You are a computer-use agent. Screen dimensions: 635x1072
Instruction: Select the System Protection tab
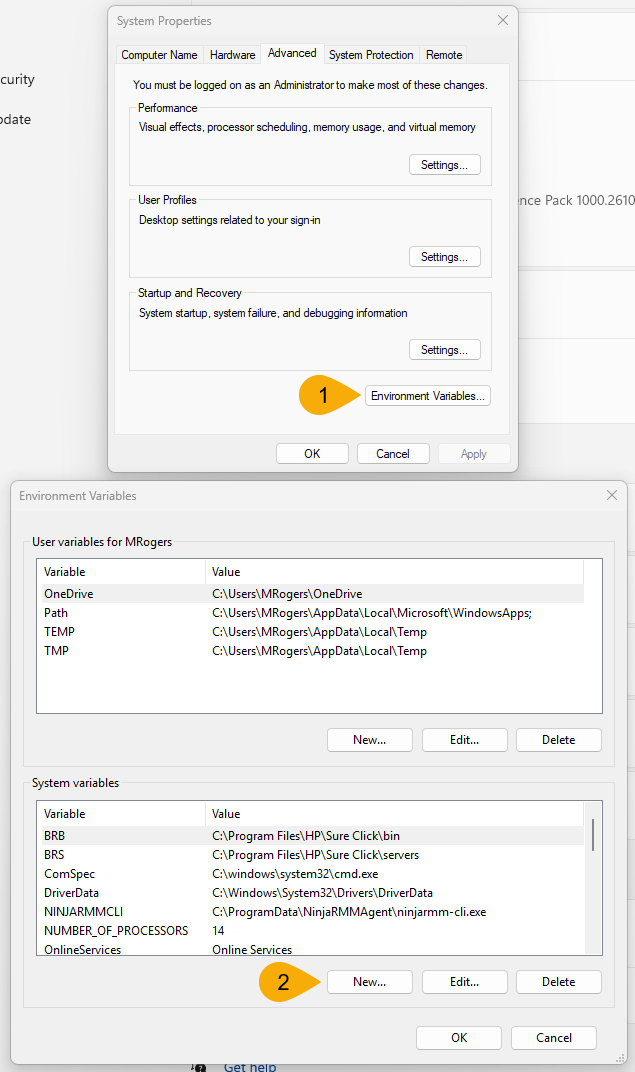coord(371,55)
